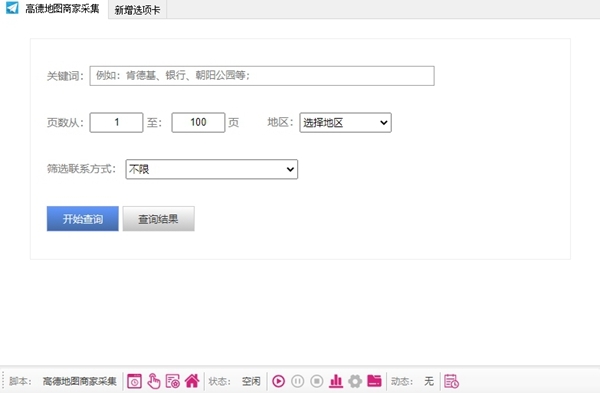
Task: Open the pink folder icon
Action: [374, 381]
